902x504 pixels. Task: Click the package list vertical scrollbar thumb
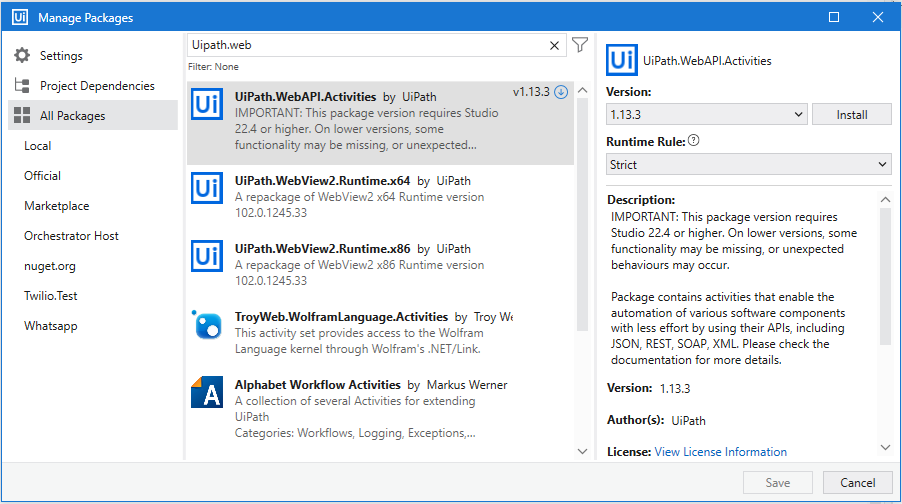582,216
